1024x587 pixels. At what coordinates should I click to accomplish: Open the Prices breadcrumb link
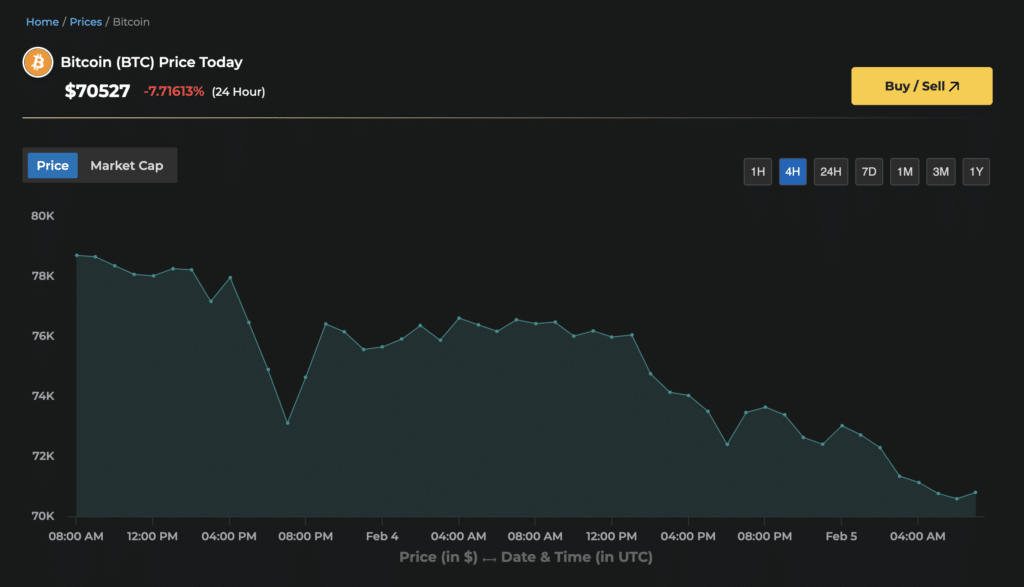coord(86,22)
